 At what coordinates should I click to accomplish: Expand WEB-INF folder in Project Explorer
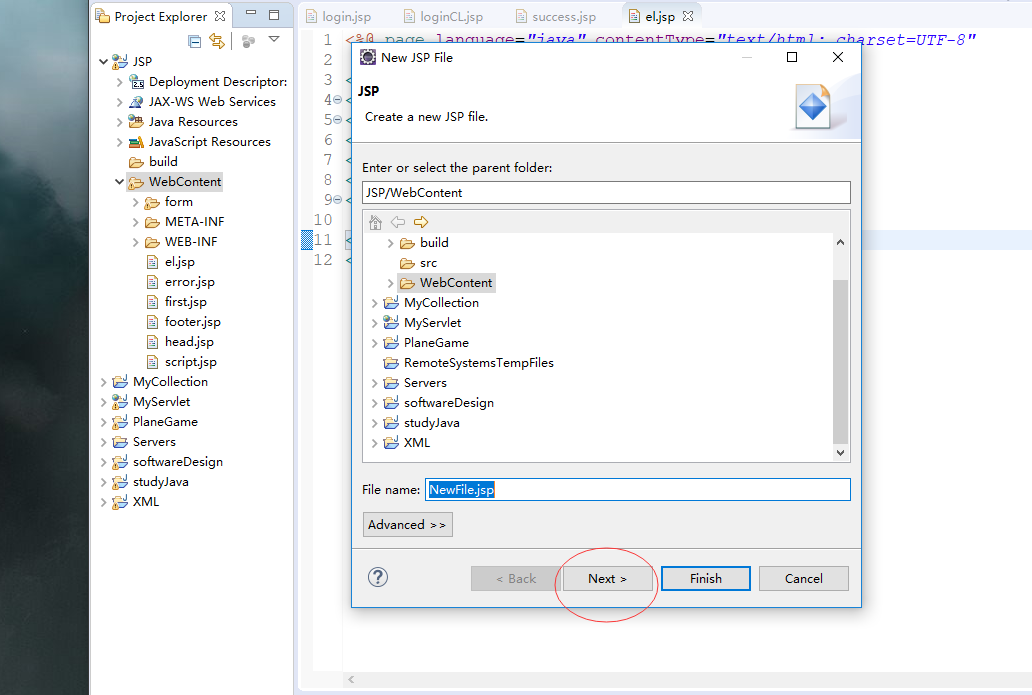tap(136, 242)
